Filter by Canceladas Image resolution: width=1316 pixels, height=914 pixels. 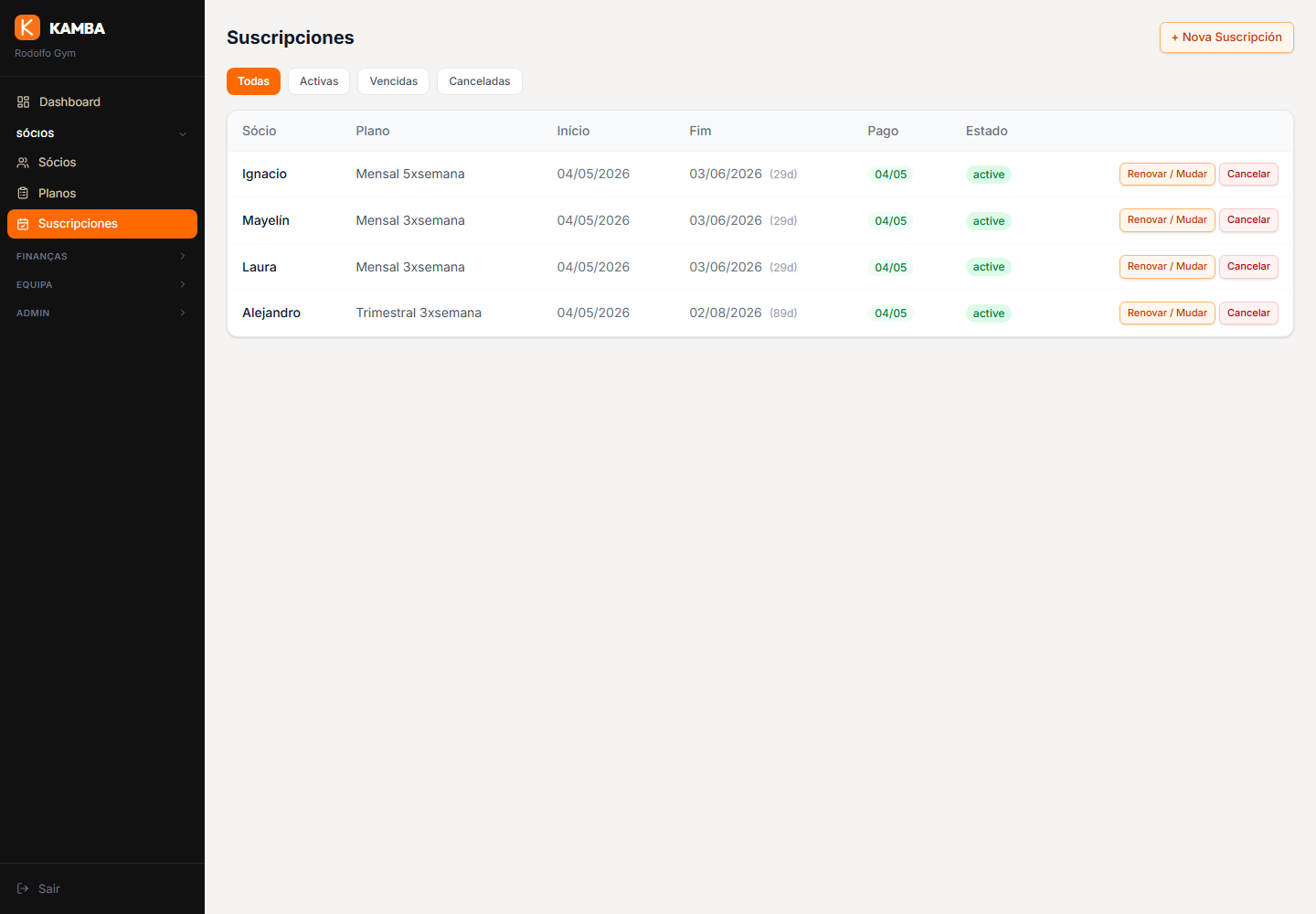[480, 81]
